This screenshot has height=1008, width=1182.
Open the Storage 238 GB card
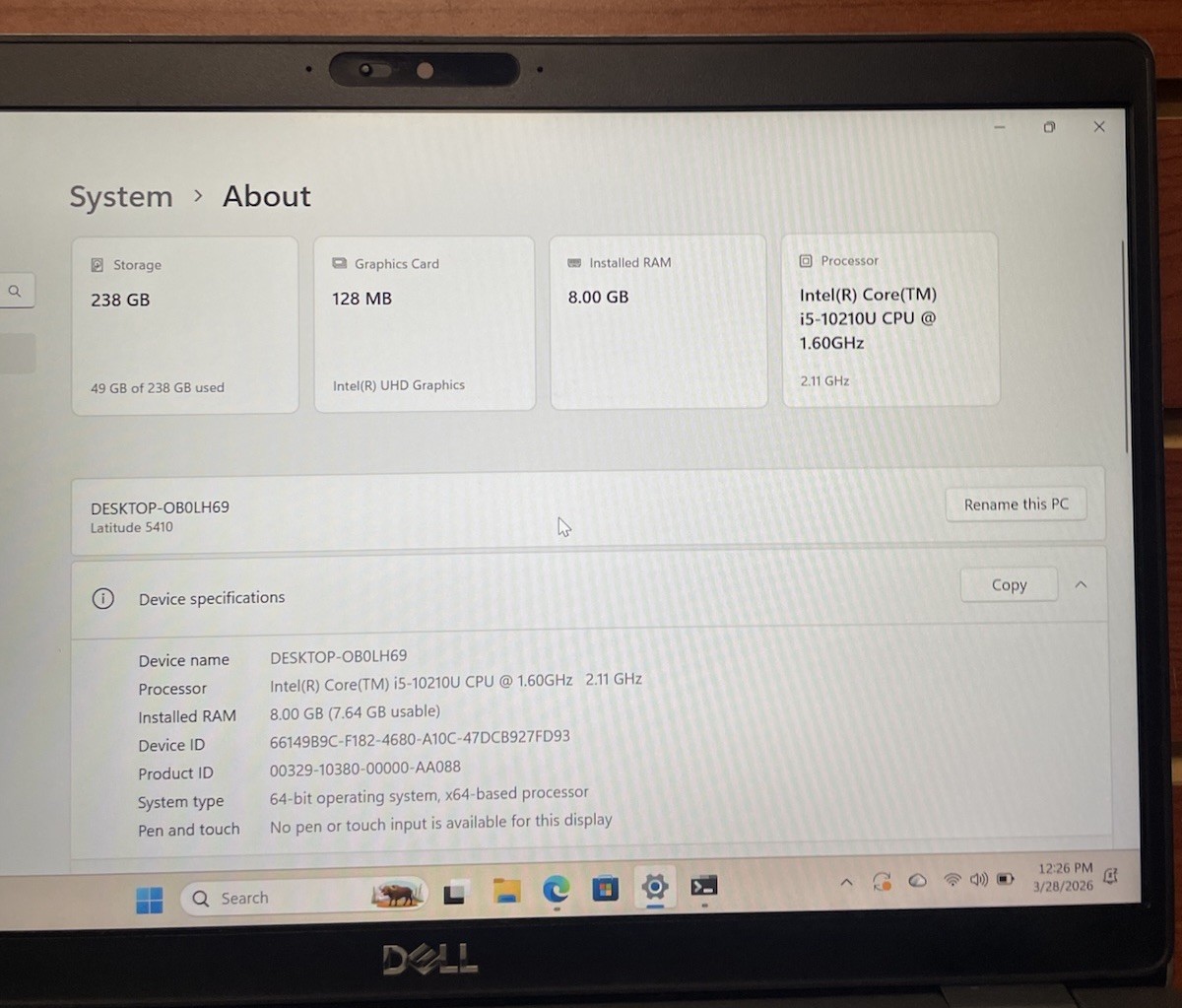coord(185,325)
